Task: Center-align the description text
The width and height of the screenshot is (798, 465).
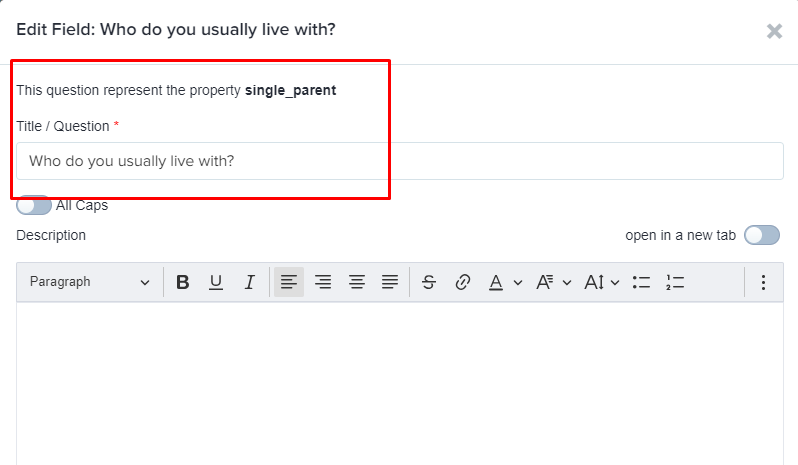Action: click(357, 282)
